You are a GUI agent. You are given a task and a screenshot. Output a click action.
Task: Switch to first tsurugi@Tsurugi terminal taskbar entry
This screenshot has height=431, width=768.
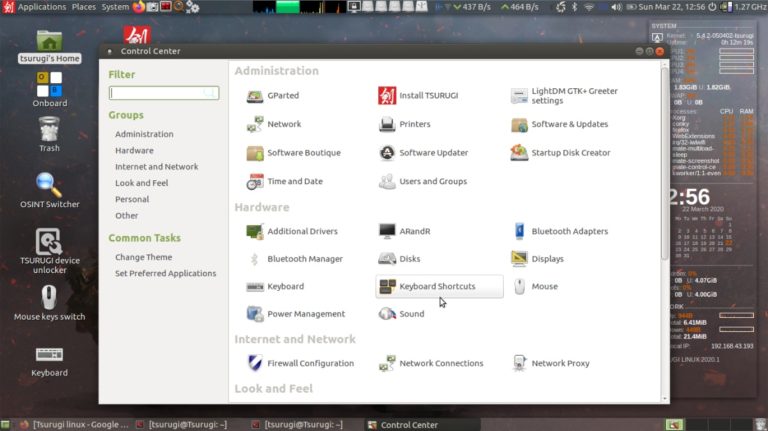(181, 425)
